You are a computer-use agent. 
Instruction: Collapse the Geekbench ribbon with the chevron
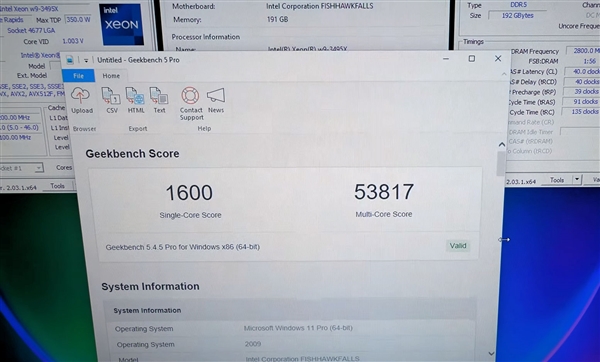[504, 74]
